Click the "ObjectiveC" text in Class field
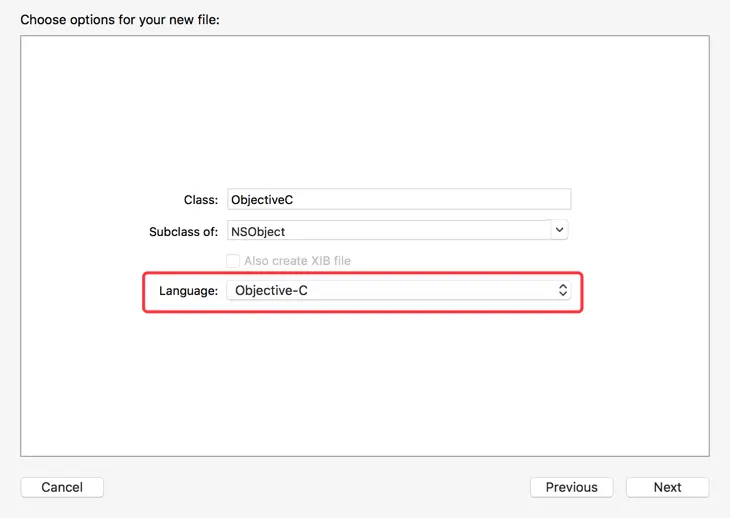 [264, 200]
